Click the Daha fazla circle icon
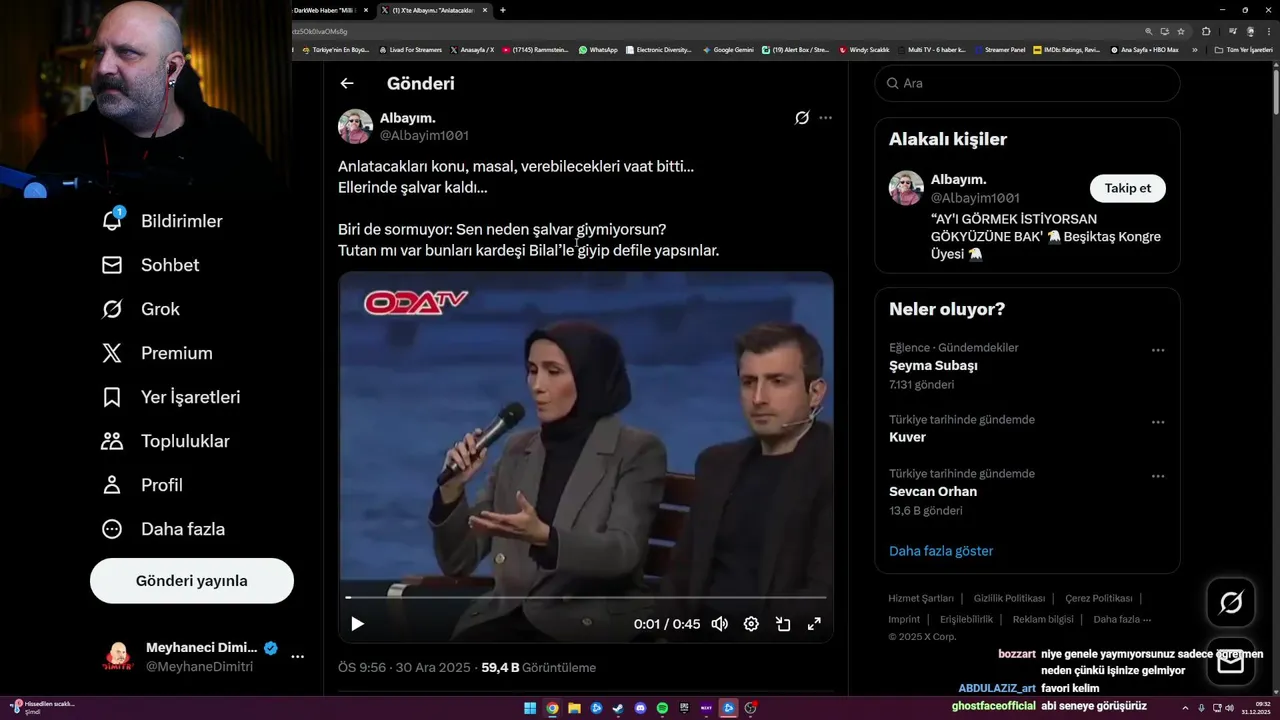The image size is (1280, 720). pos(112,529)
